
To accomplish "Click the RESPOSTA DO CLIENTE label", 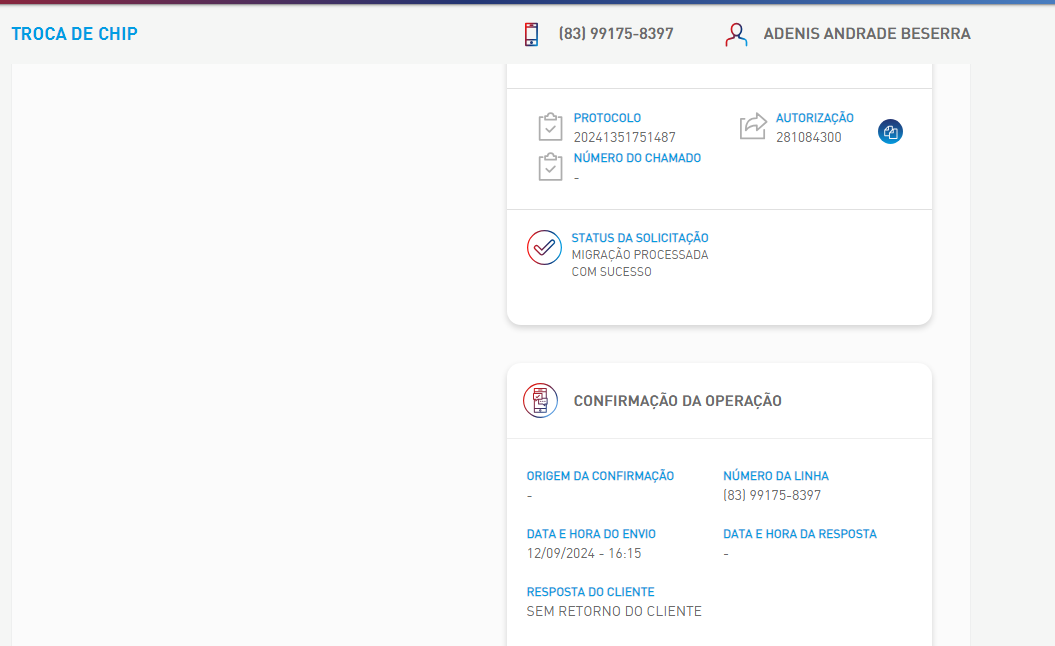I will tap(590, 591).
